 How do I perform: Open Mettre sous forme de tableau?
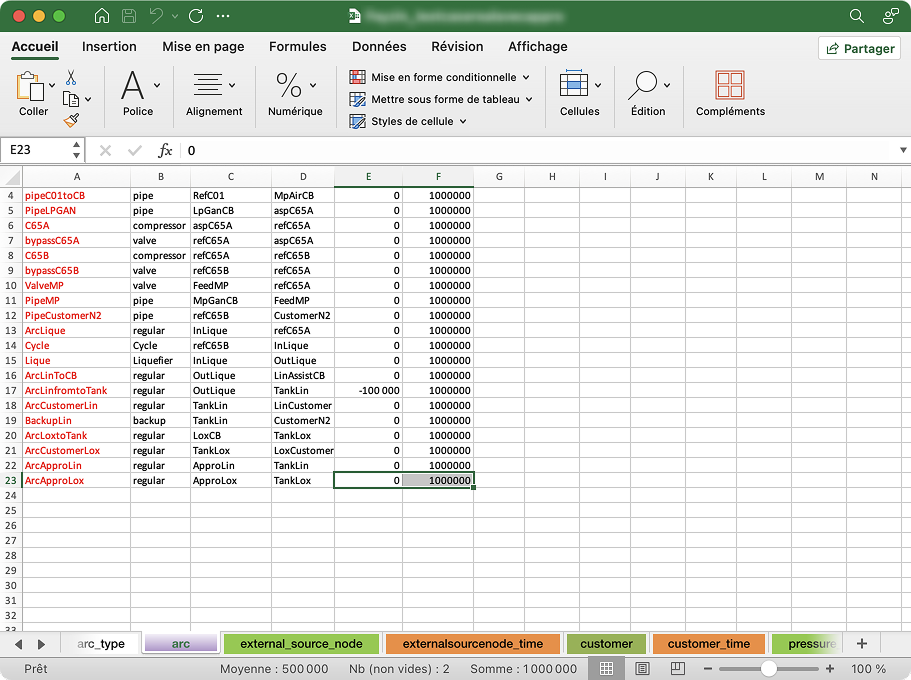[441, 99]
